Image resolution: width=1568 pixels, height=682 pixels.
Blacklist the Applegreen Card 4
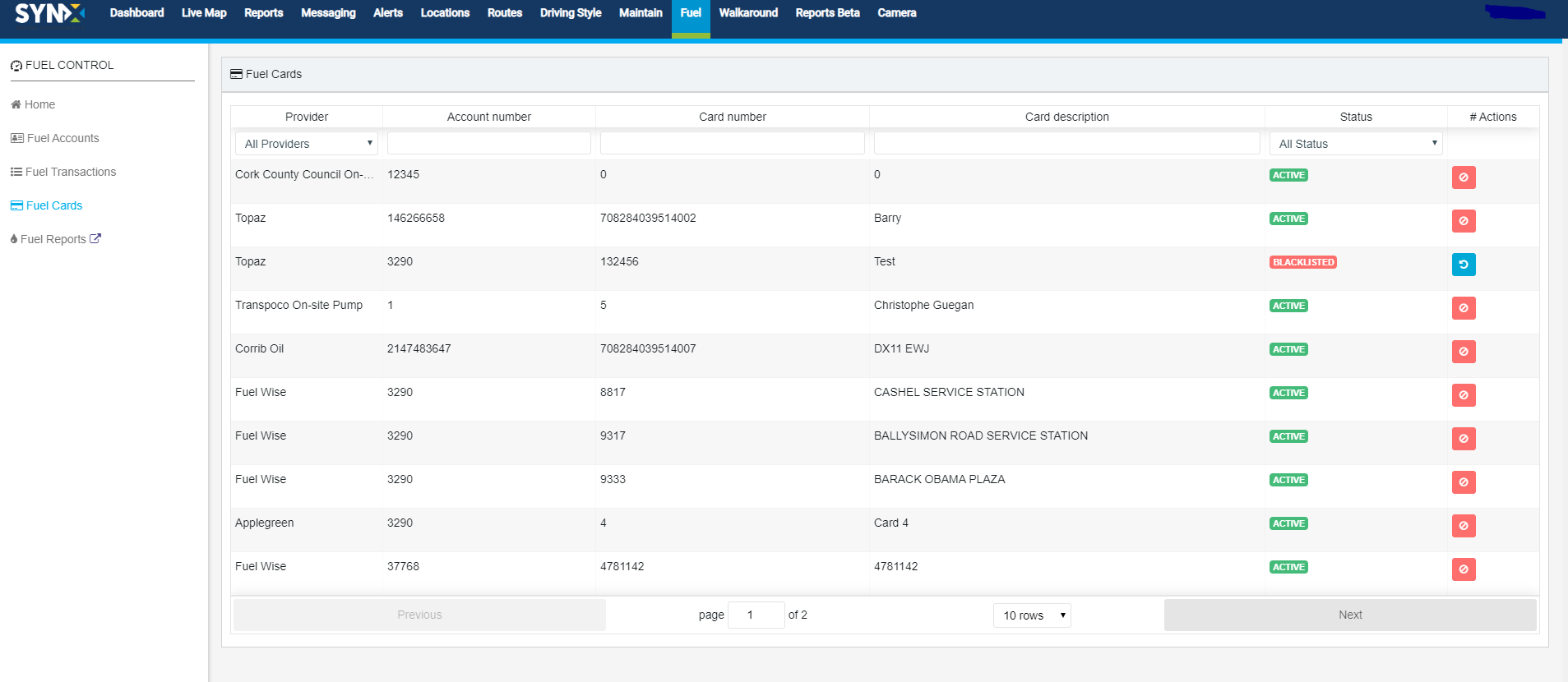click(x=1464, y=526)
